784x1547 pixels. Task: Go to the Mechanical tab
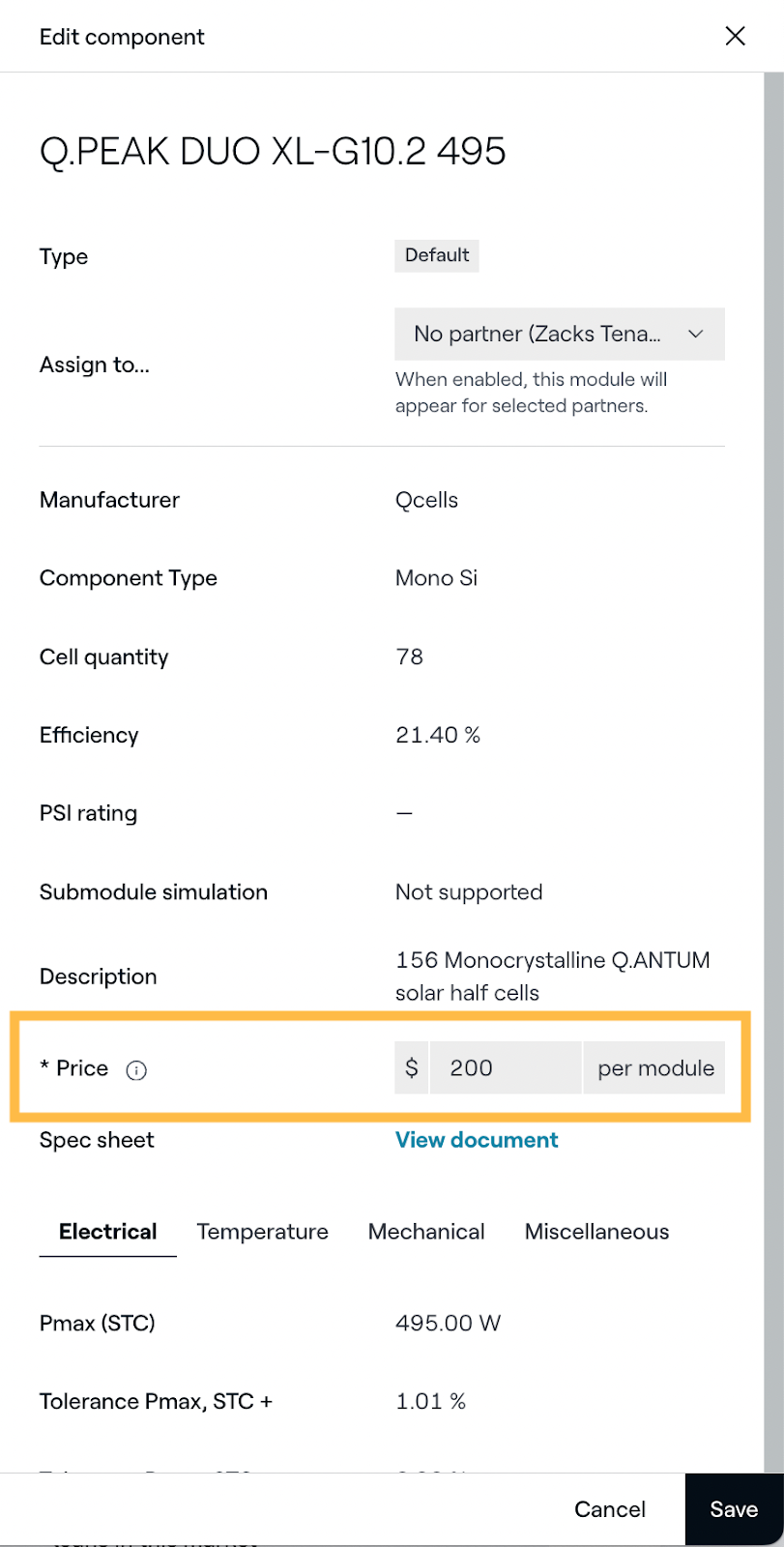pos(426,1232)
